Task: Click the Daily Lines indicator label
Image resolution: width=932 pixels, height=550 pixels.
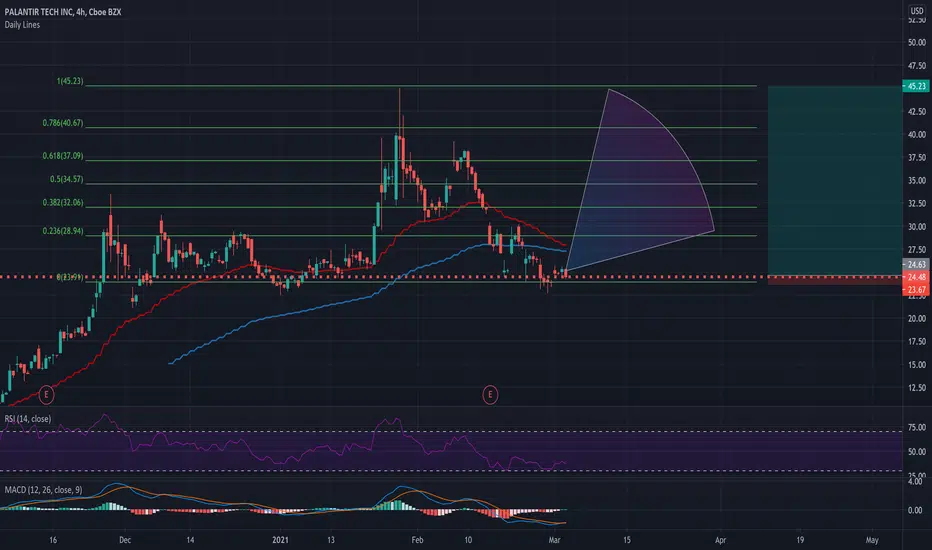Action: click(x=22, y=25)
